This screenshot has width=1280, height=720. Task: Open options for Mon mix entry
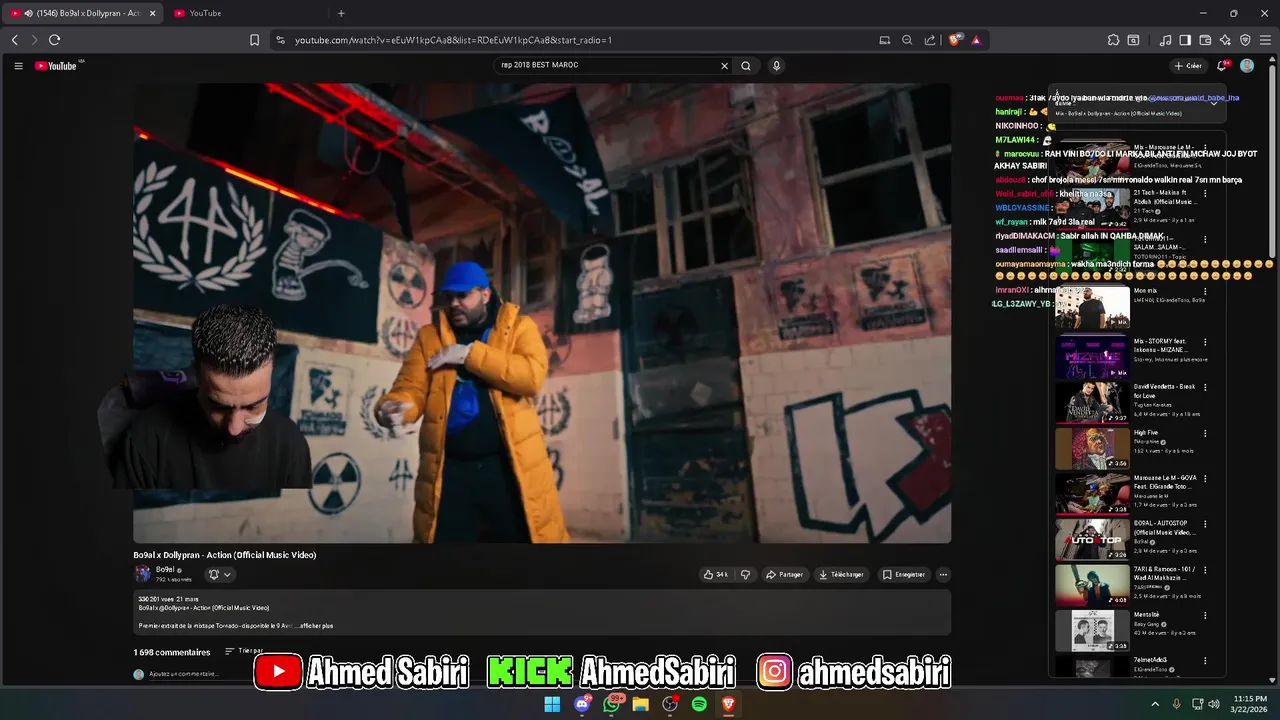coord(1205,292)
